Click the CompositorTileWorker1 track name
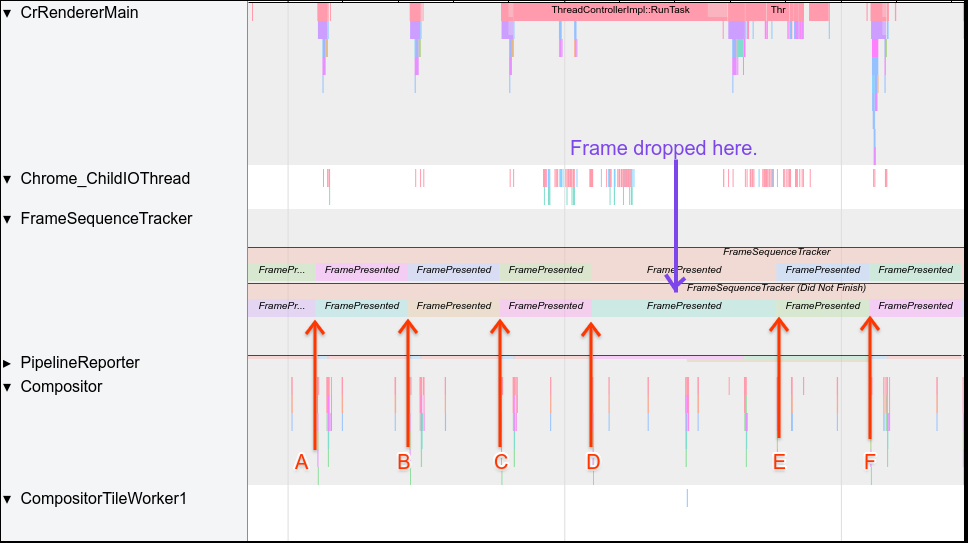Image resolution: width=968 pixels, height=543 pixels. tap(103, 499)
